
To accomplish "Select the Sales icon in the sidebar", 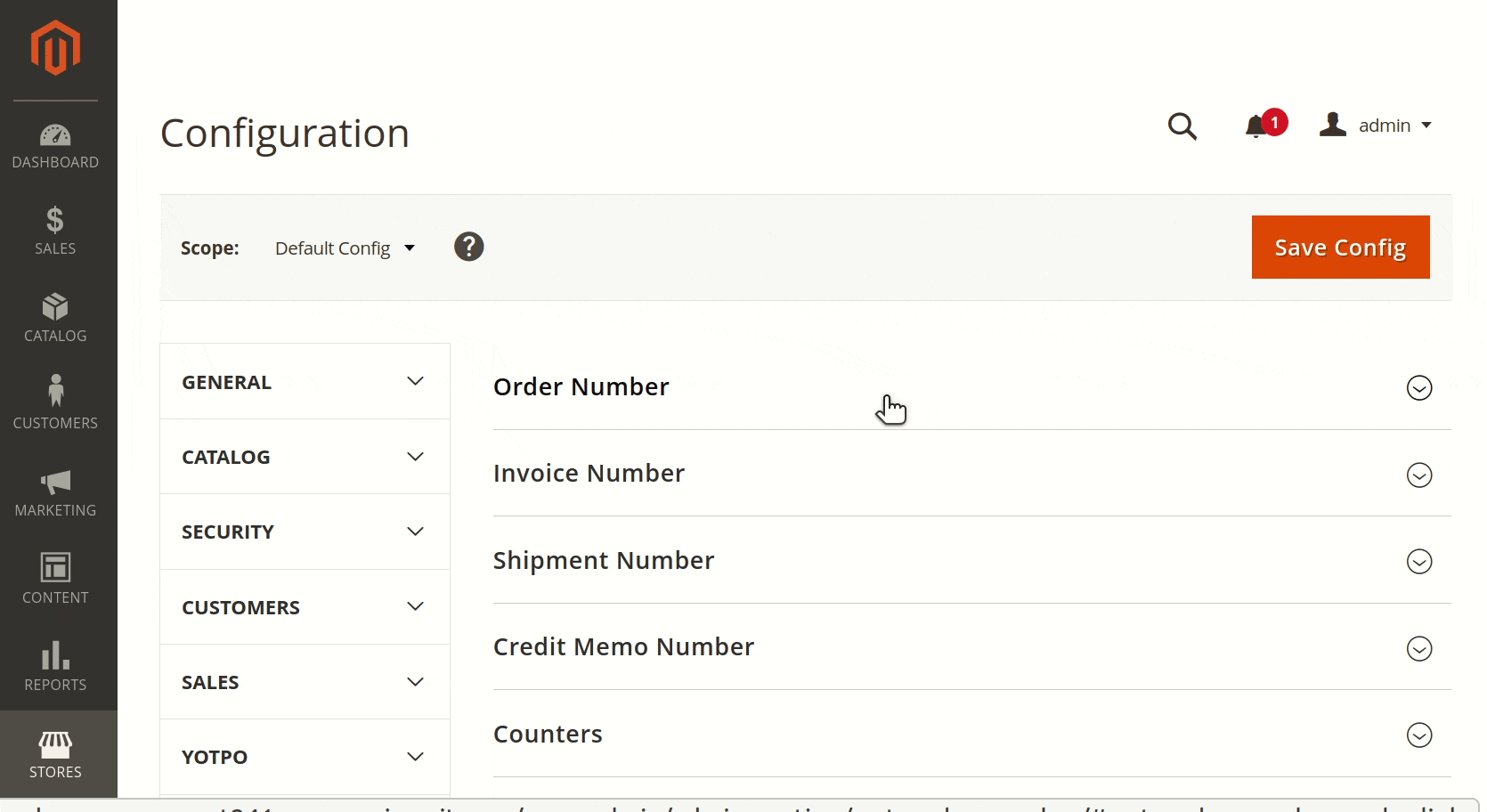I will tap(55, 231).
